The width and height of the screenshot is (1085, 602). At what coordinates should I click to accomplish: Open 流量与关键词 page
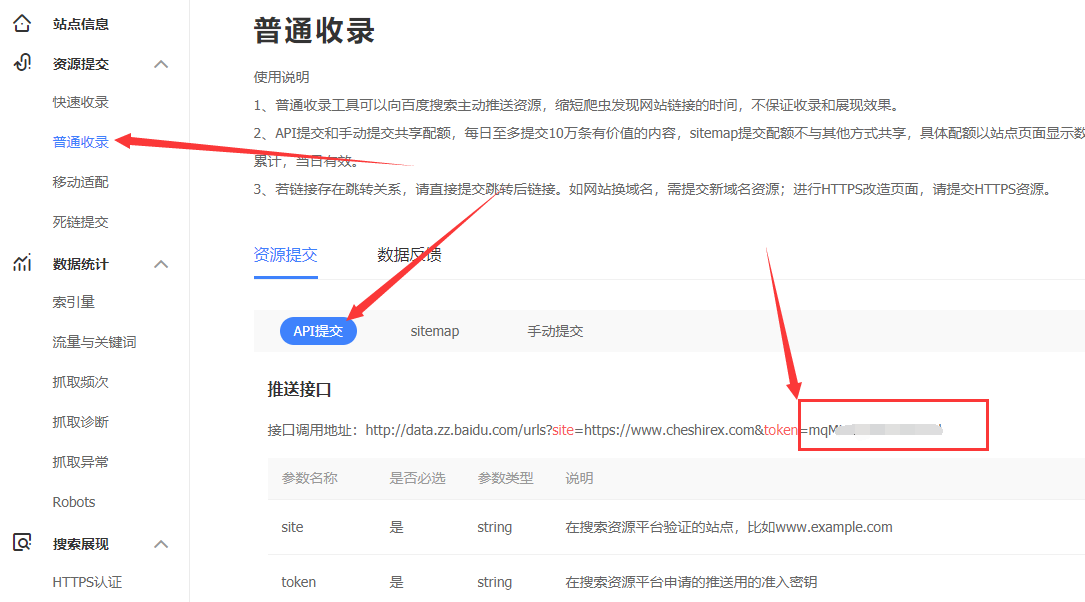[x=95, y=343]
